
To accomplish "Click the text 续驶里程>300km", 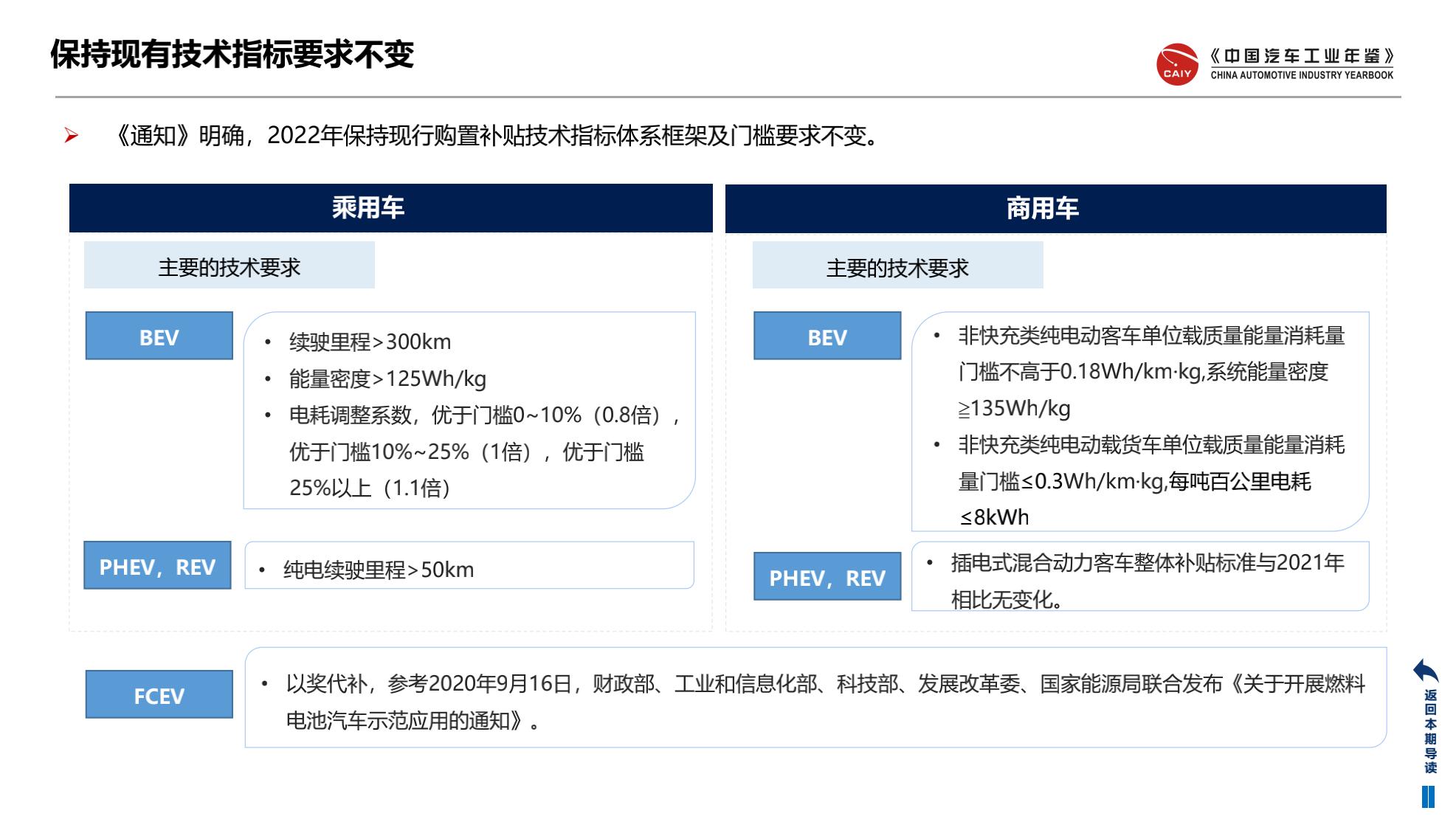I will point(370,342).
